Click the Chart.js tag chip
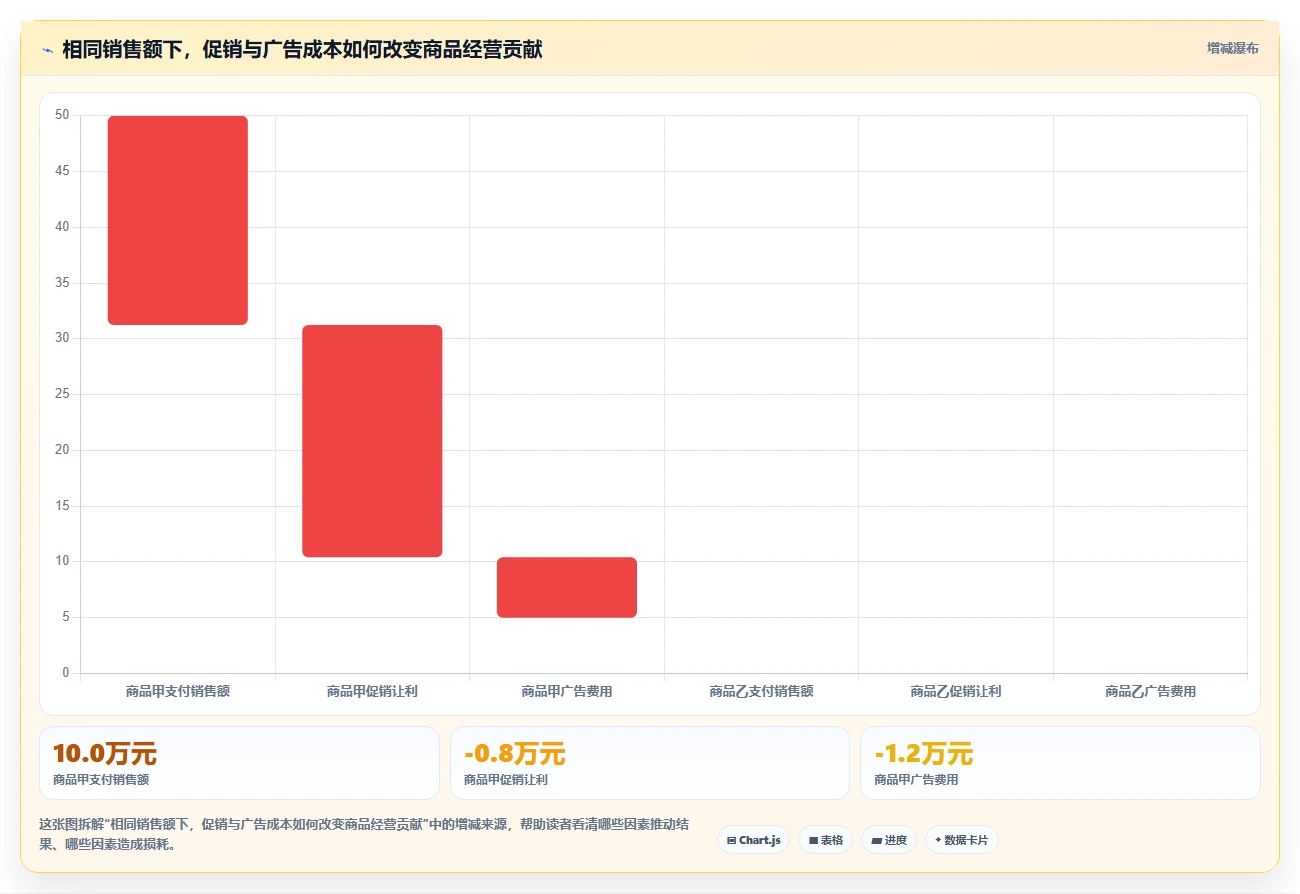 pos(753,840)
